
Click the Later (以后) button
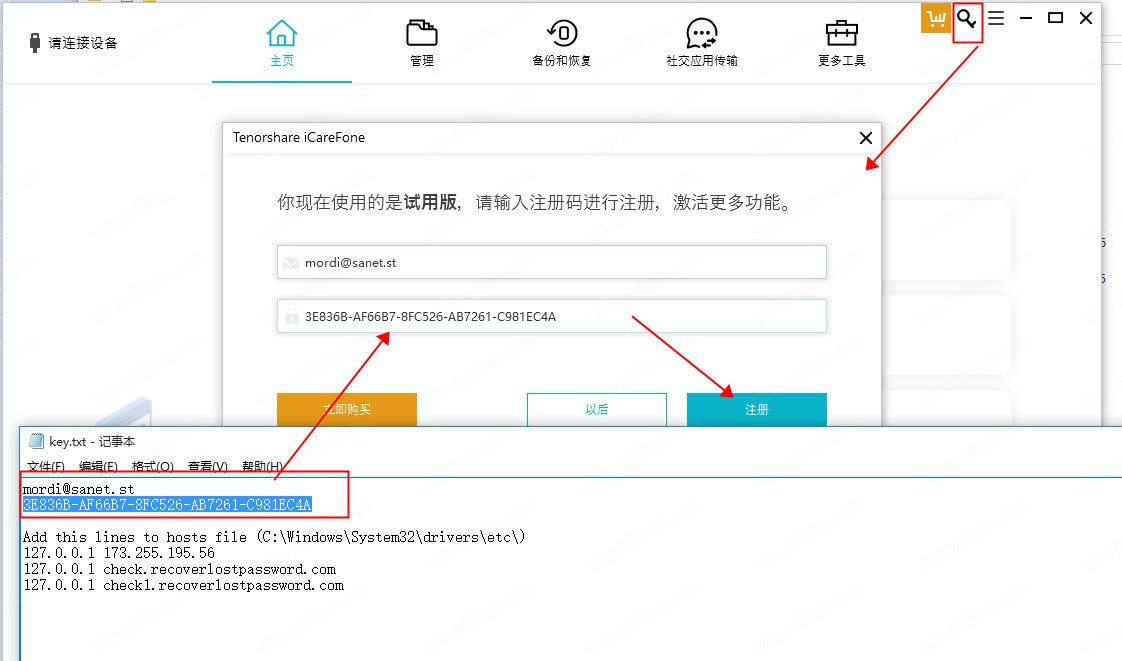pos(597,409)
